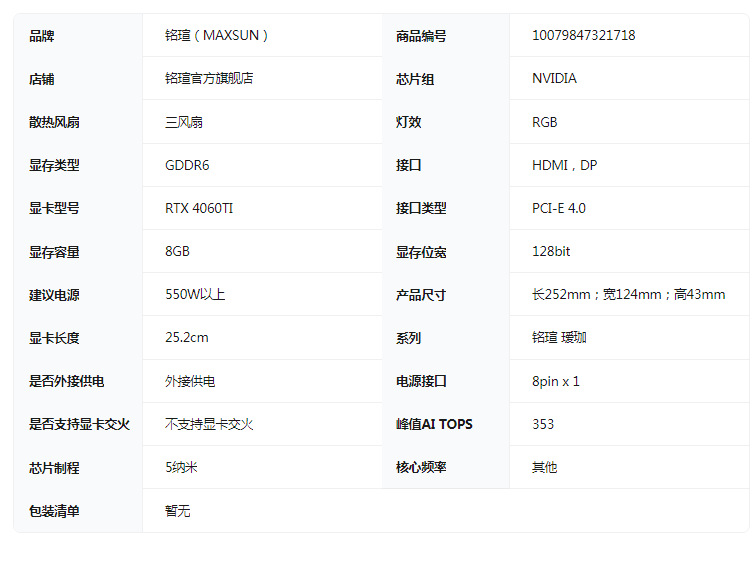The width and height of the screenshot is (754, 565).
Task: Click the 品牌 label cell
Action: (x=42, y=36)
